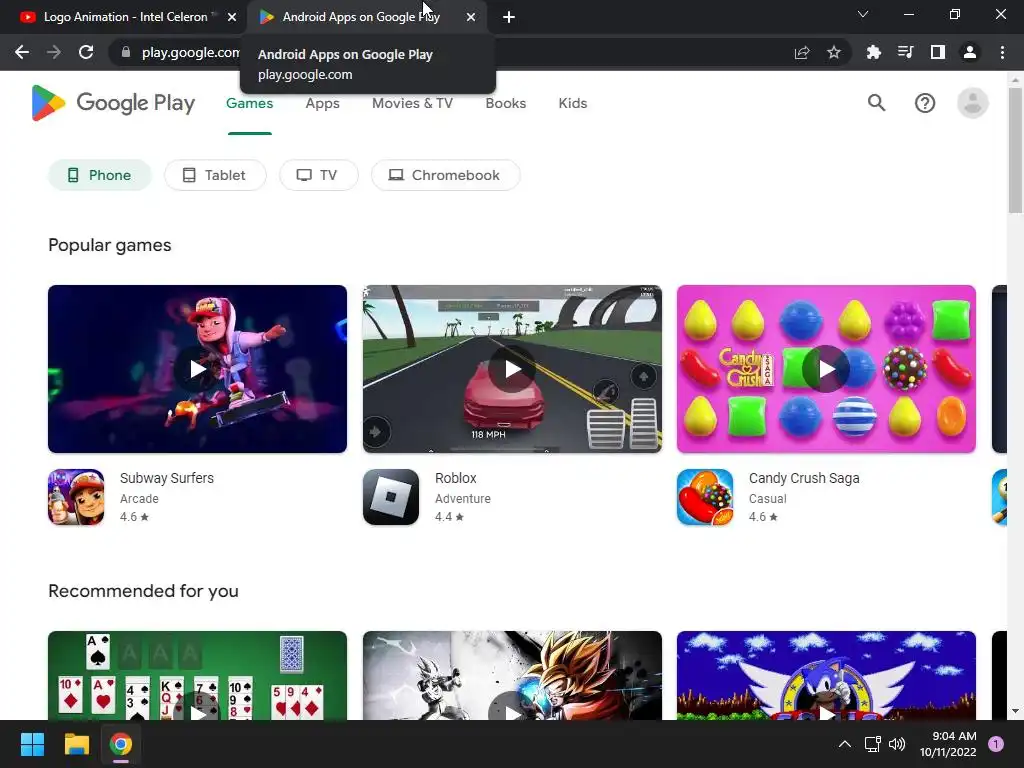Go forward in browser history
Image resolution: width=1024 pixels, height=768 pixels.
pos(54,52)
